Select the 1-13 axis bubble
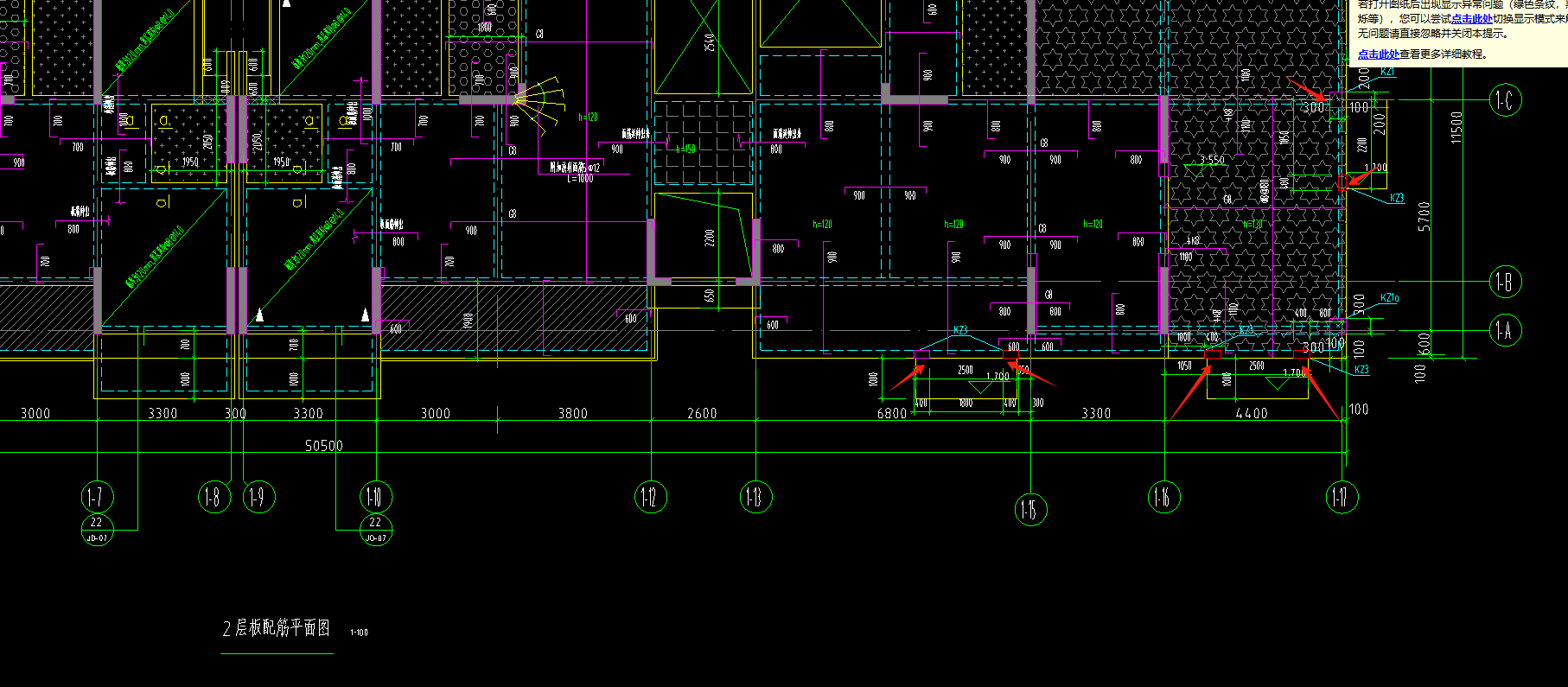 pos(755,497)
